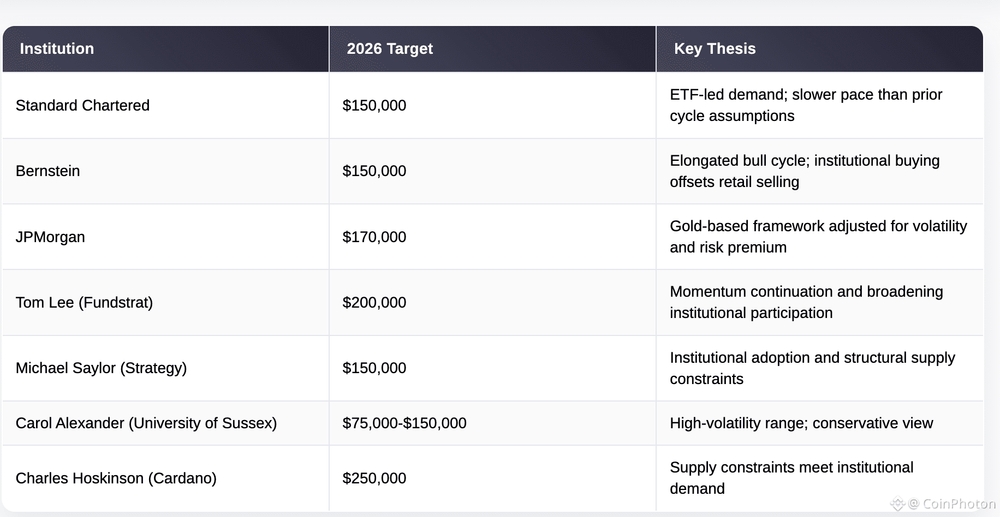Click the Gold-based framework thesis cell
1000x517 pixels.
pyautogui.click(x=818, y=237)
